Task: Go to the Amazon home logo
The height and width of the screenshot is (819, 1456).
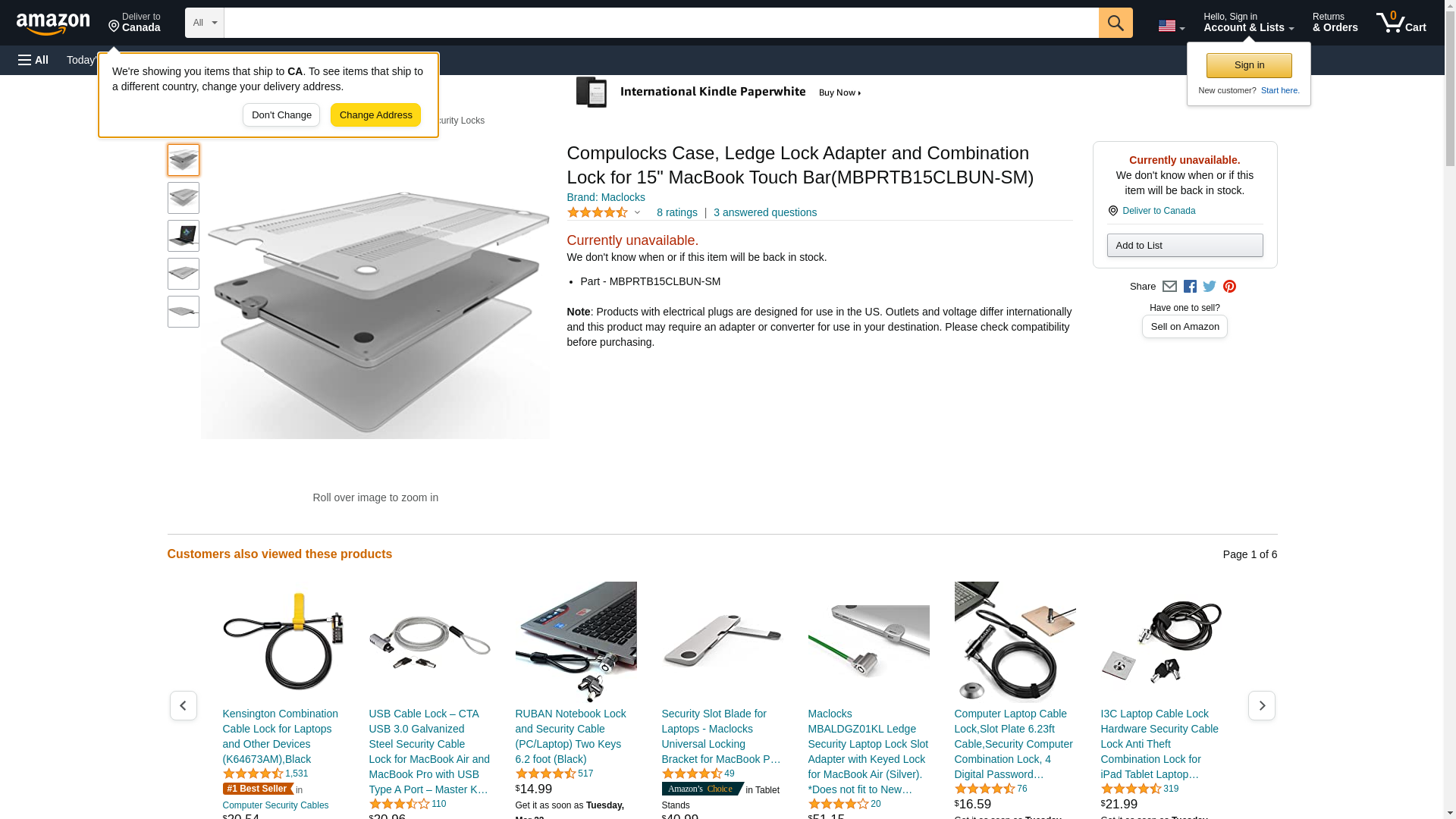Action: tap(53, 24)
